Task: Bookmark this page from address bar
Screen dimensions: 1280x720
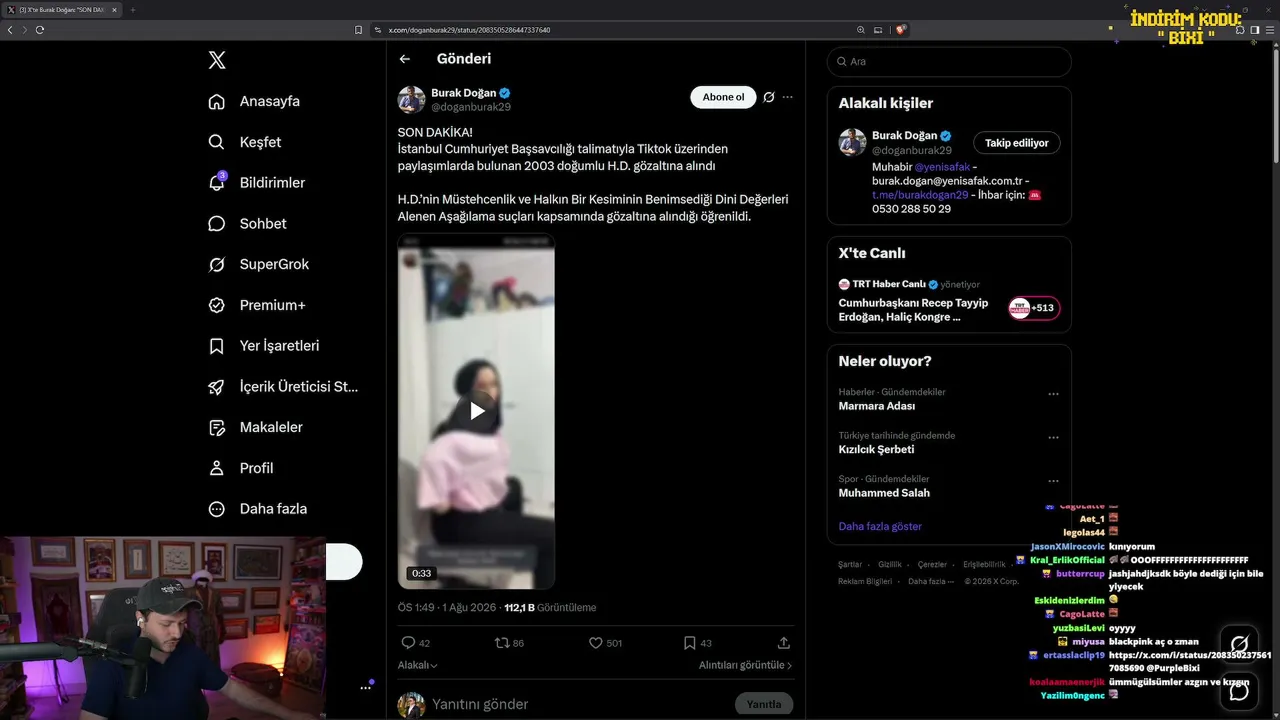Action: (359, 30)
